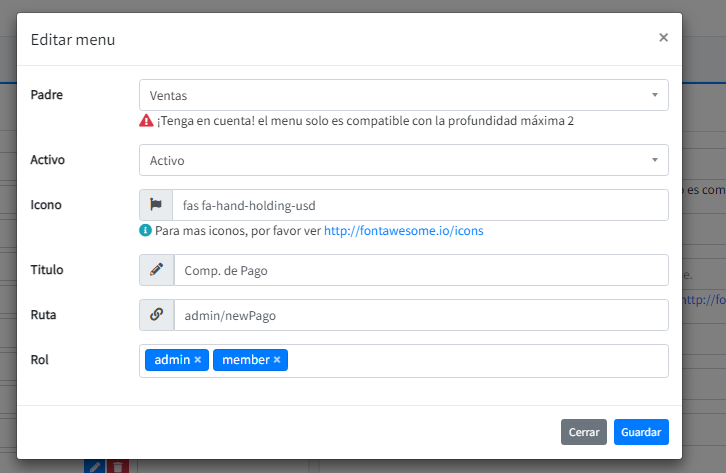Screen dimensions: 726x473
Task: Click the red trash delete button behind modal
Action: (x=118, y=466)
